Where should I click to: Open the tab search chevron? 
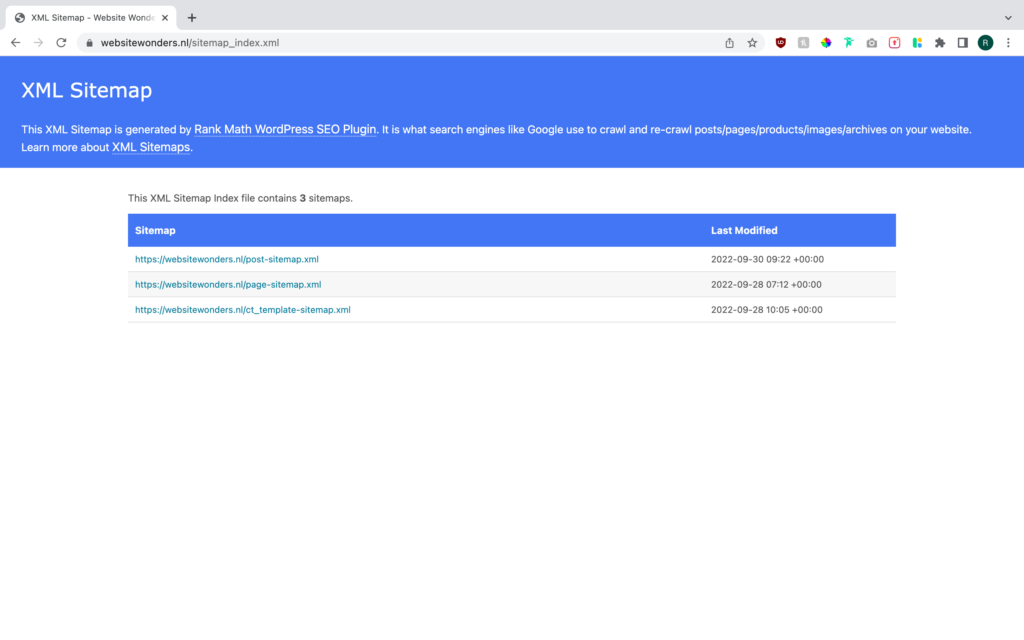1008,17
